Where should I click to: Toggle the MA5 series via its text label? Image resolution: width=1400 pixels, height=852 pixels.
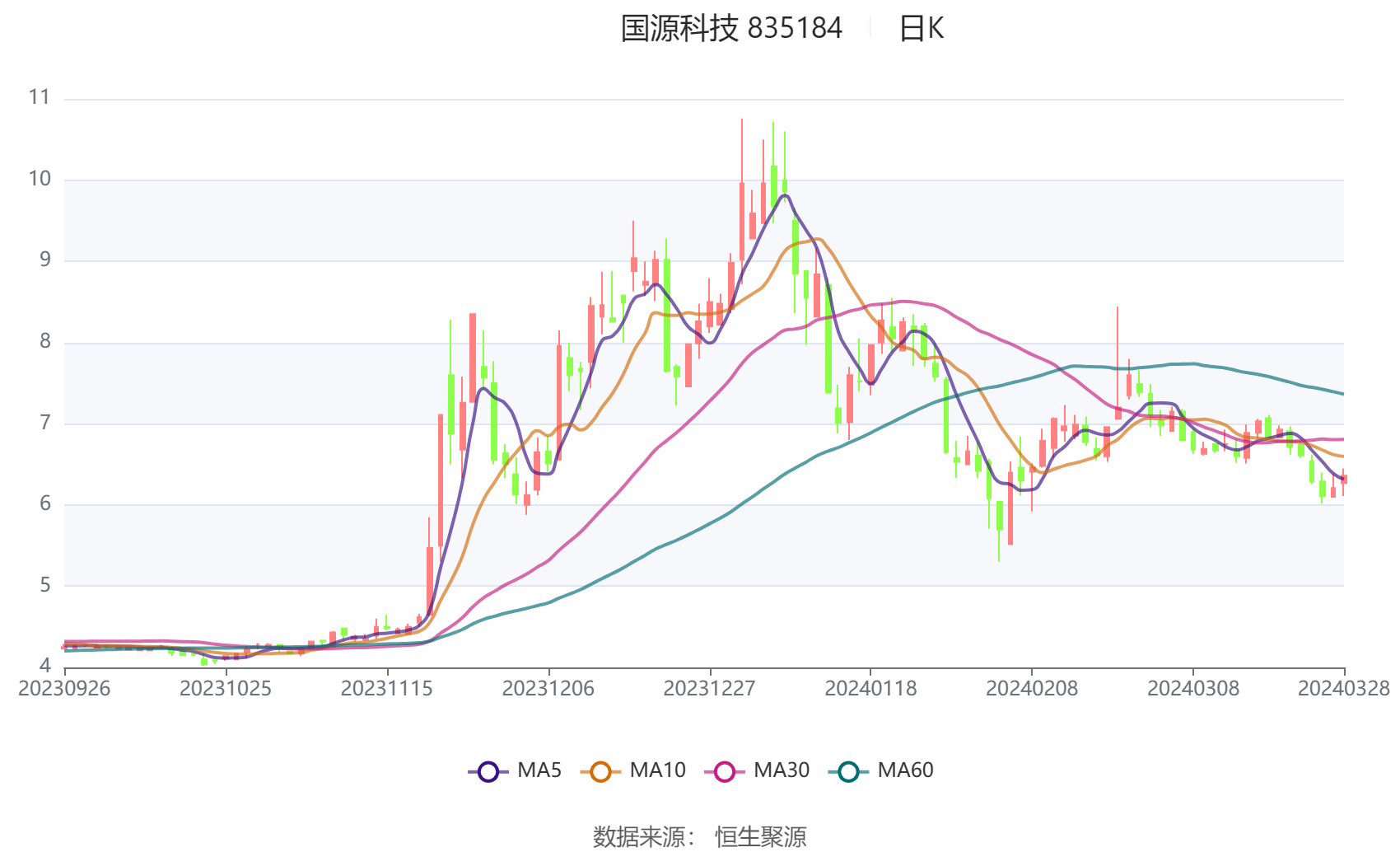[x=539, y=770]
